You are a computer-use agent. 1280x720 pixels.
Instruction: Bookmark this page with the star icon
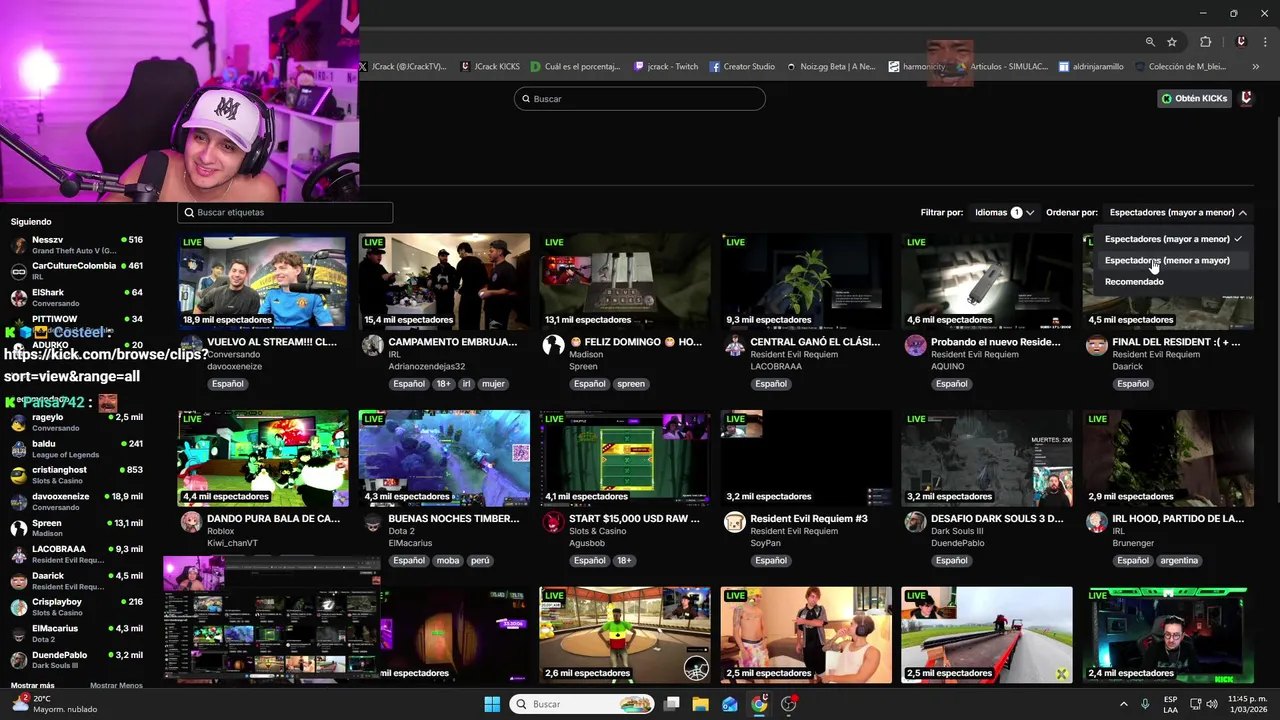[1172, 42]
